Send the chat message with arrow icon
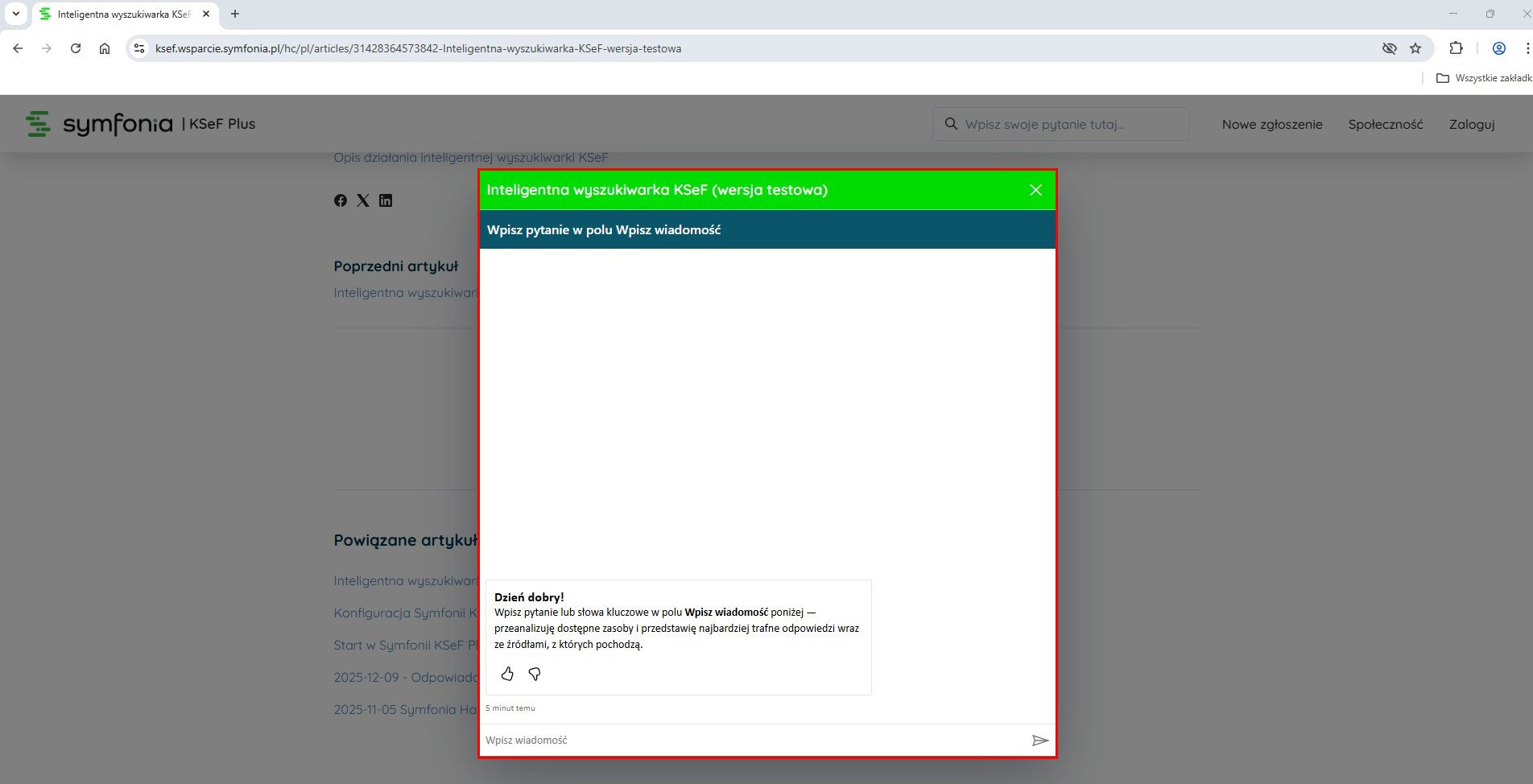Viewport: 1533px width, 784px height. (x=1039, y=741)
